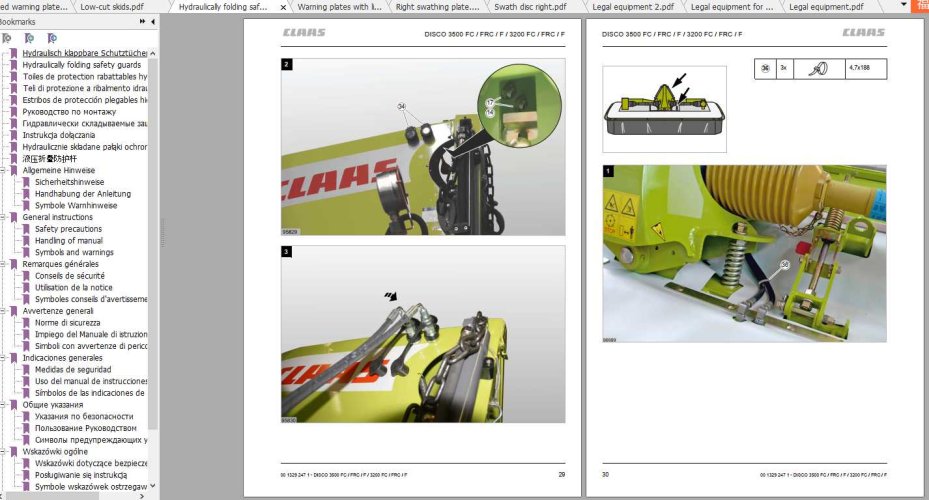929x500 pixels.
Task: Open bookmark Medidas de seguridad
Action: click(x=73, y=370)
